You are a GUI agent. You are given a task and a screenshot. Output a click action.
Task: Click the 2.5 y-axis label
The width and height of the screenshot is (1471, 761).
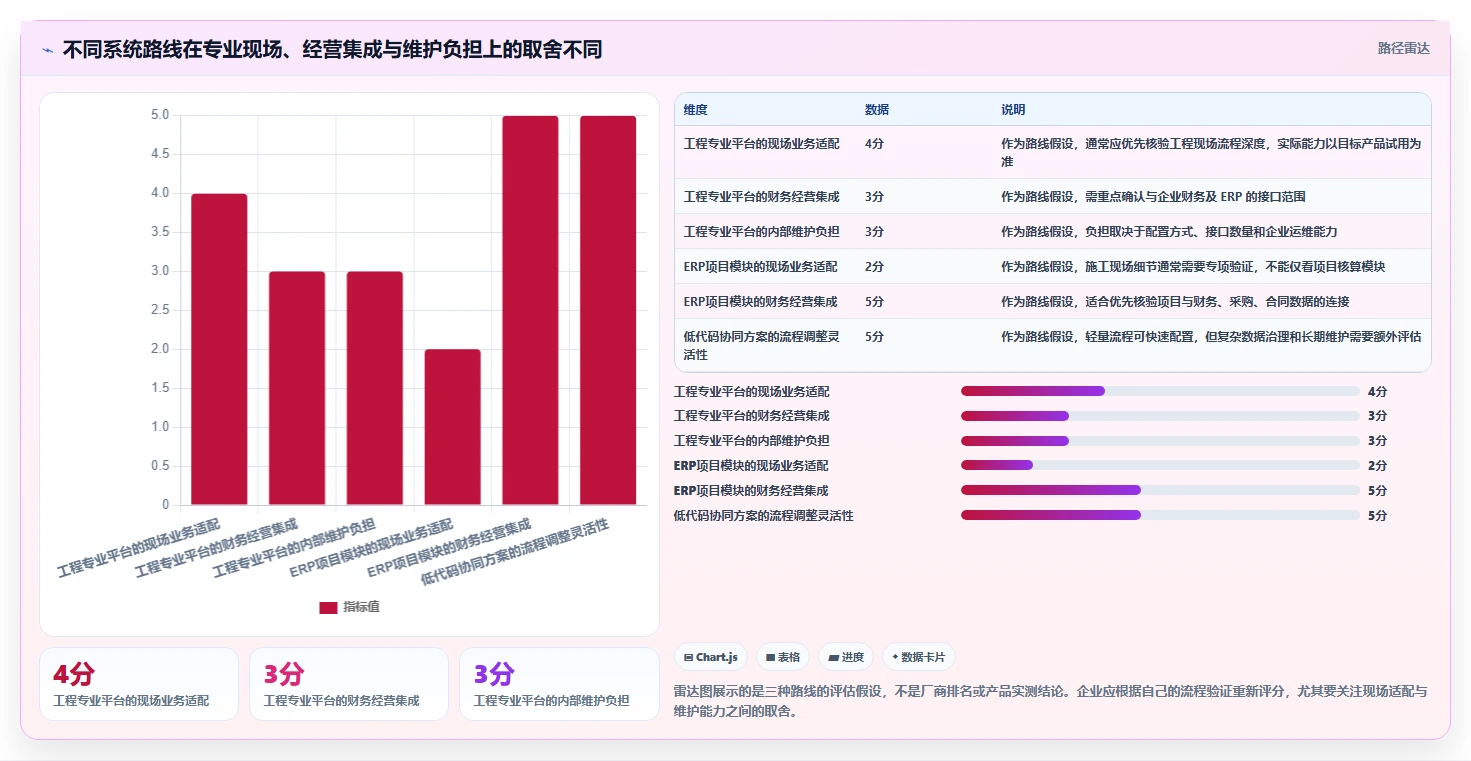160,310
